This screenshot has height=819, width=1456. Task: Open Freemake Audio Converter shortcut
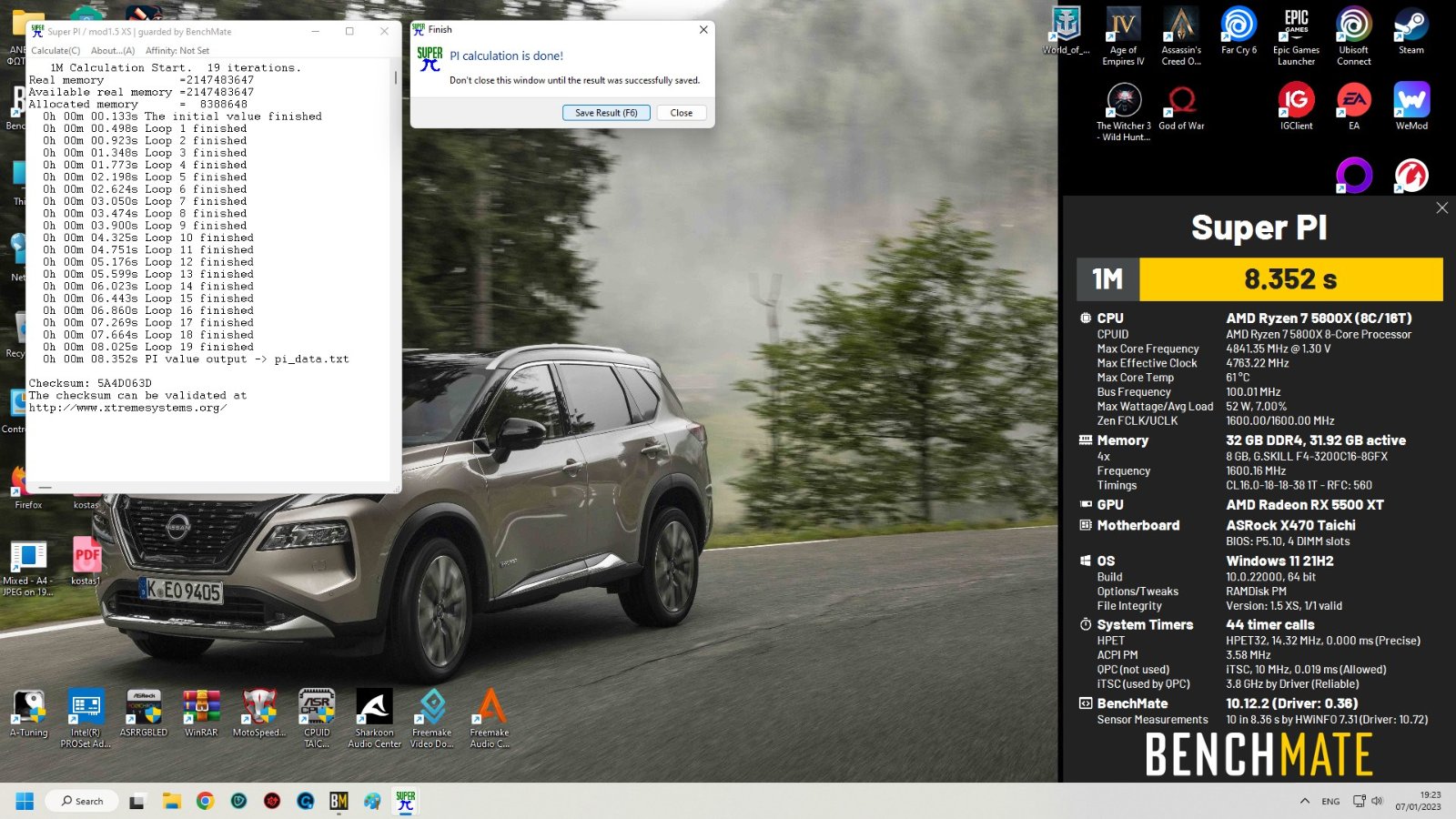tap(490, 718)
